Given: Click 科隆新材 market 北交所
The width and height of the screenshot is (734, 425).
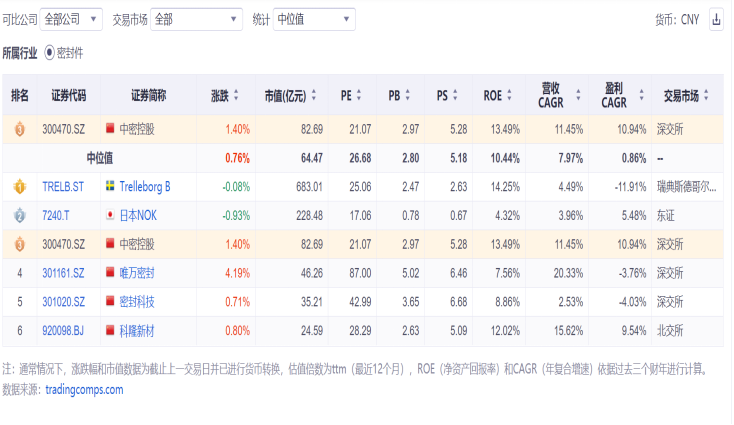Looking at the screenshot, I should [670, 331].
